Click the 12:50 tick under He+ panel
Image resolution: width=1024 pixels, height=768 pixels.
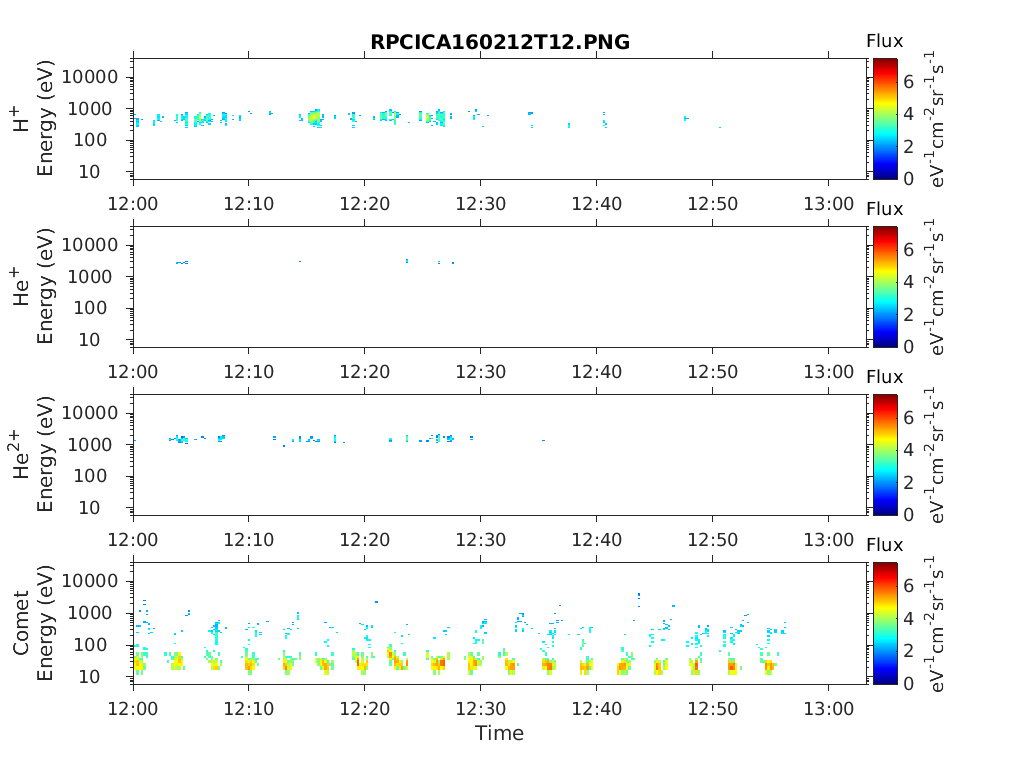pyautogui.click(x=712, y=372)
